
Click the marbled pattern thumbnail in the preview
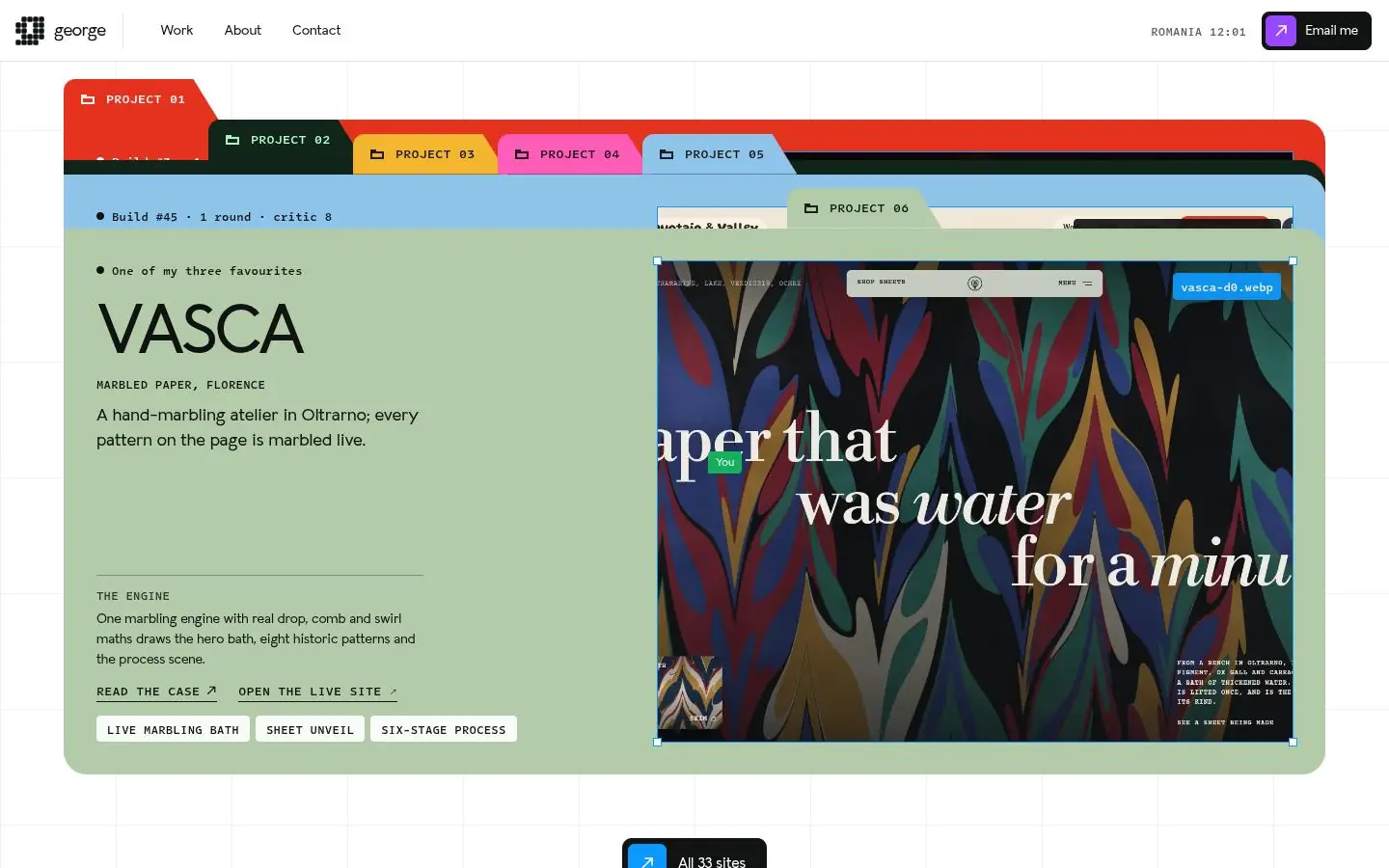(691, 692)
